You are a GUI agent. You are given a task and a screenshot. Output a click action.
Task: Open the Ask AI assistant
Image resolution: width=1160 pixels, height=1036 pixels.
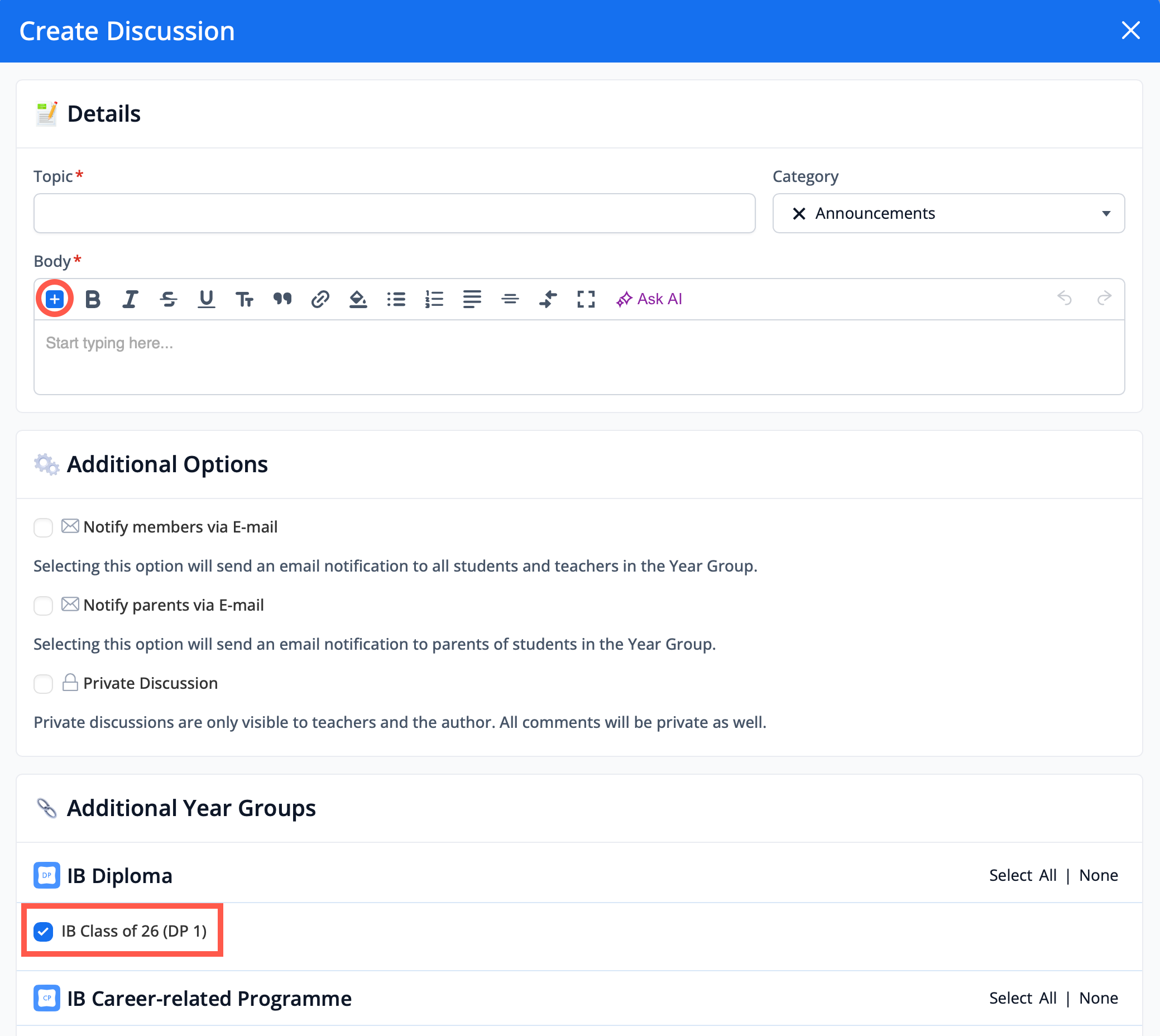[x=649, y=299]
